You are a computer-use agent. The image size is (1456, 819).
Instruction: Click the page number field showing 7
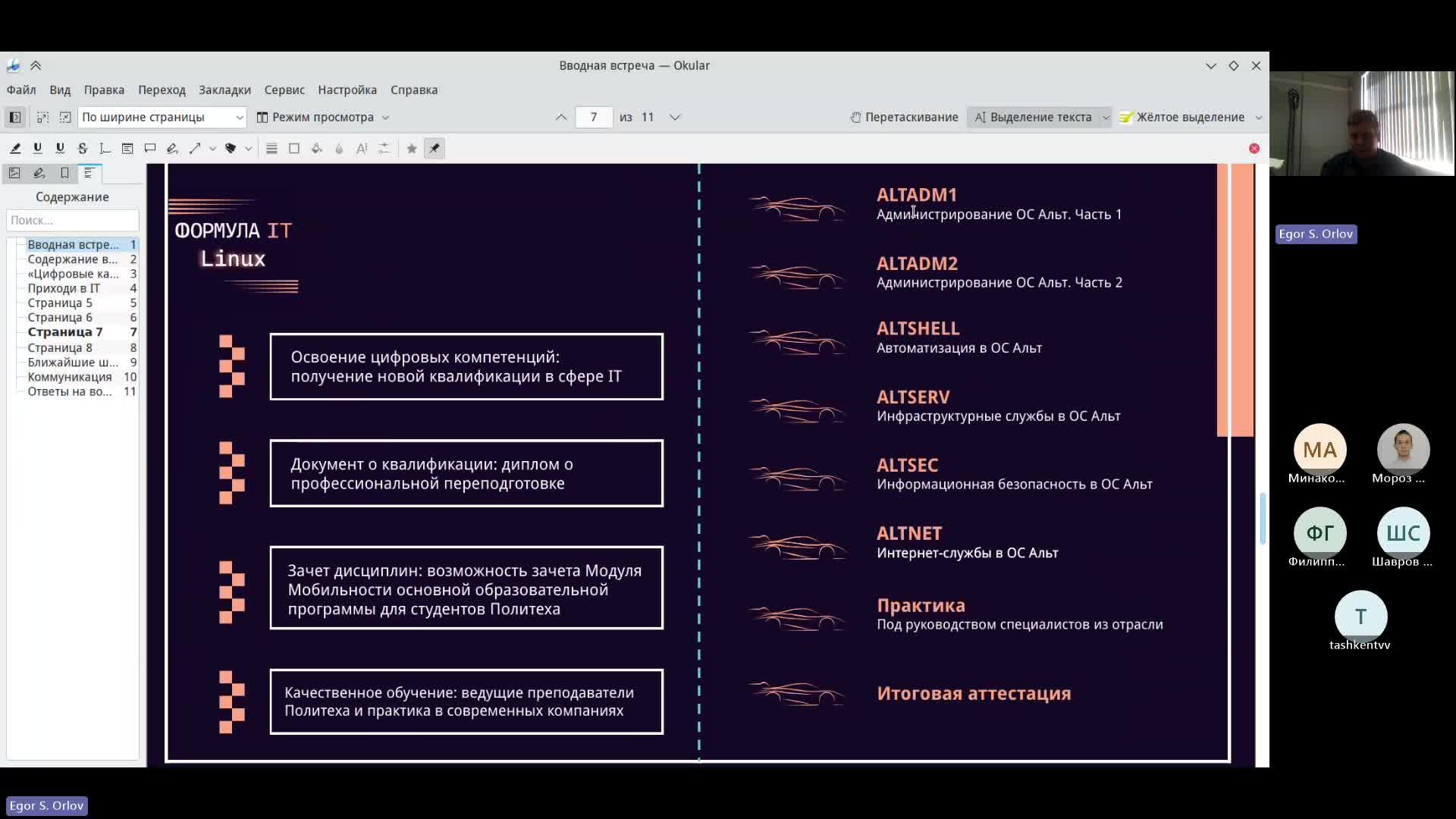click(x=594, y=118)
